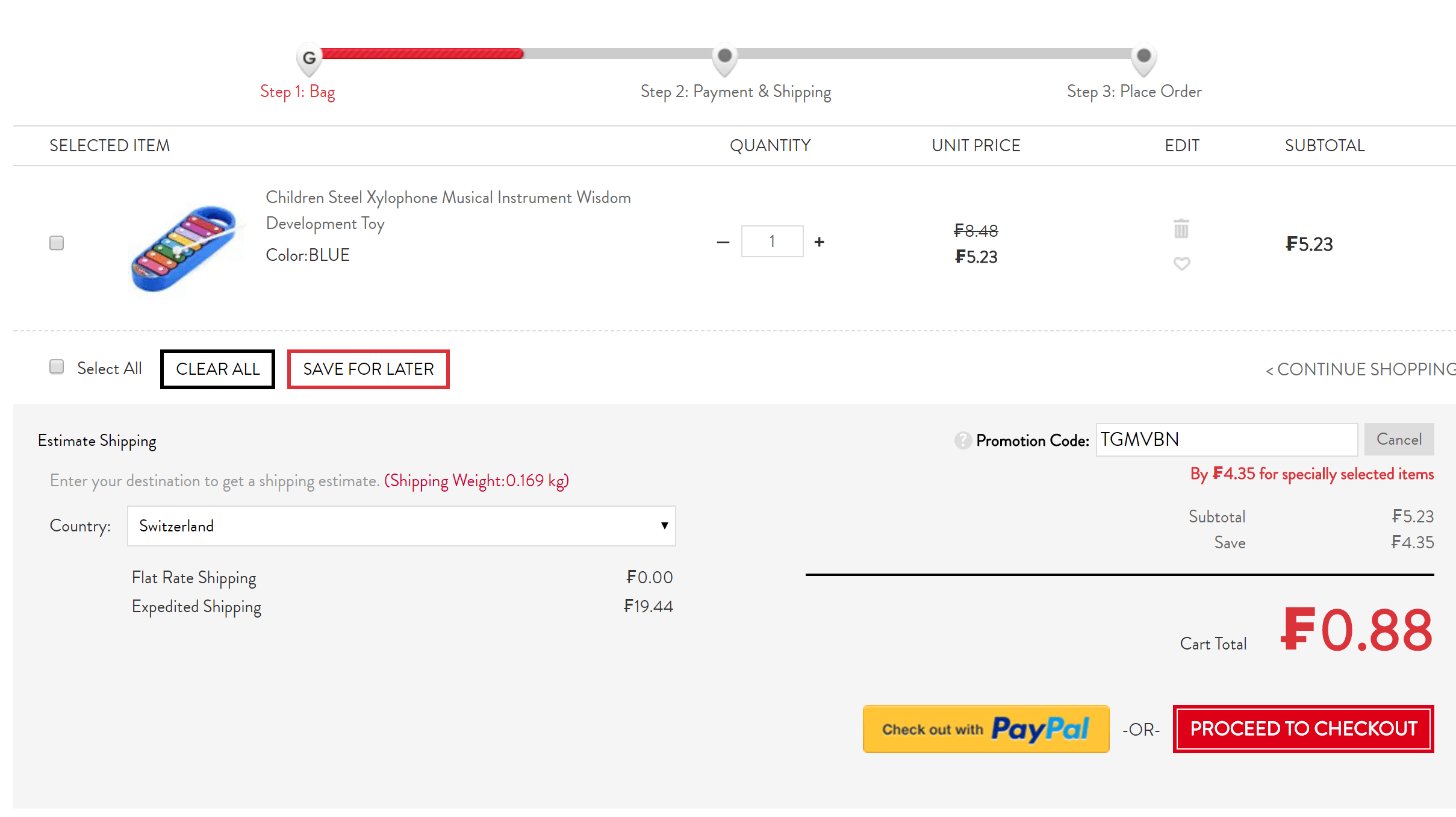Increase quantity with the plus icon
1456x817 pixels.
pos(819,242)
